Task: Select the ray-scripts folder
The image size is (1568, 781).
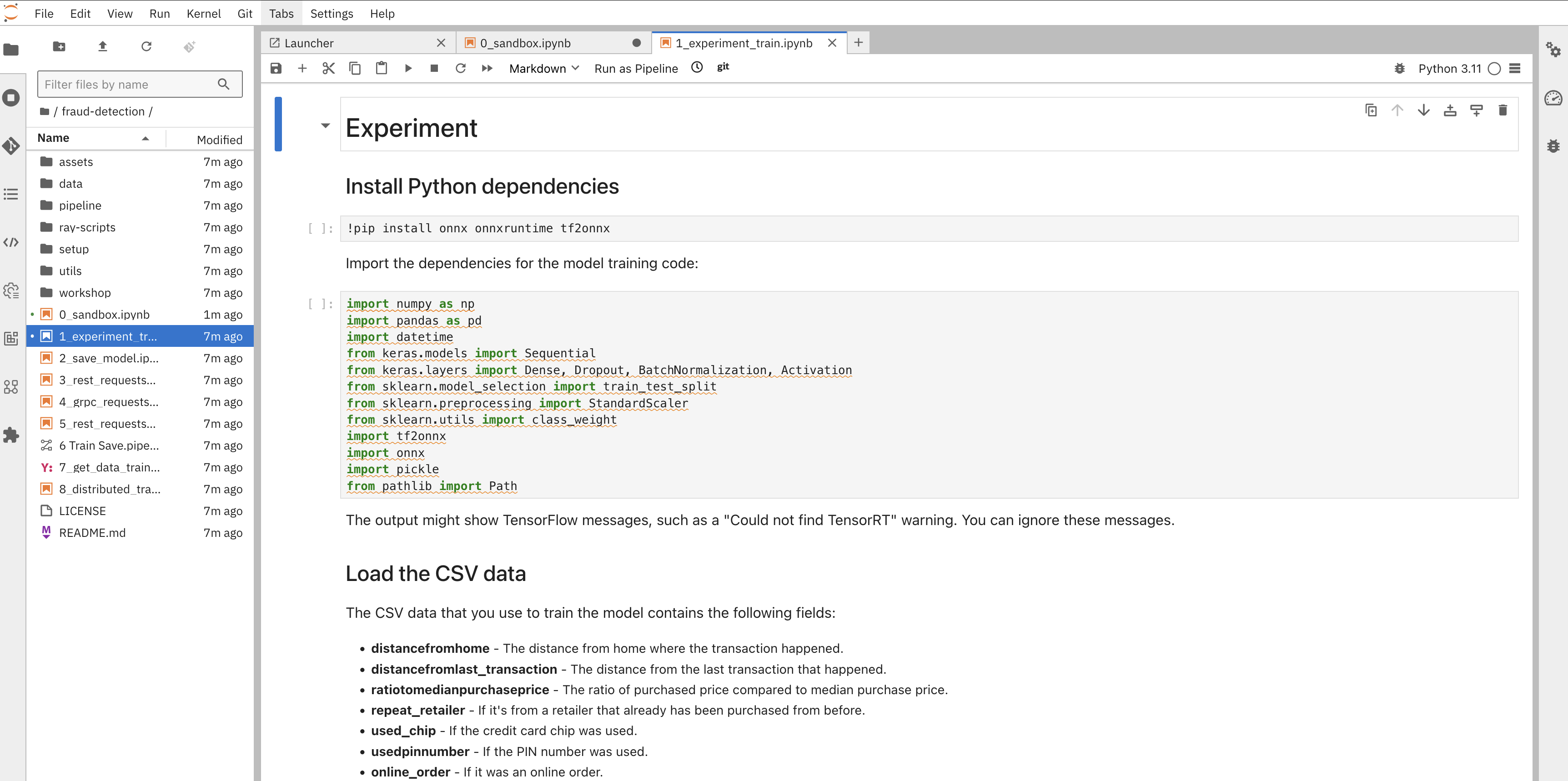Action: coord(140,227)
